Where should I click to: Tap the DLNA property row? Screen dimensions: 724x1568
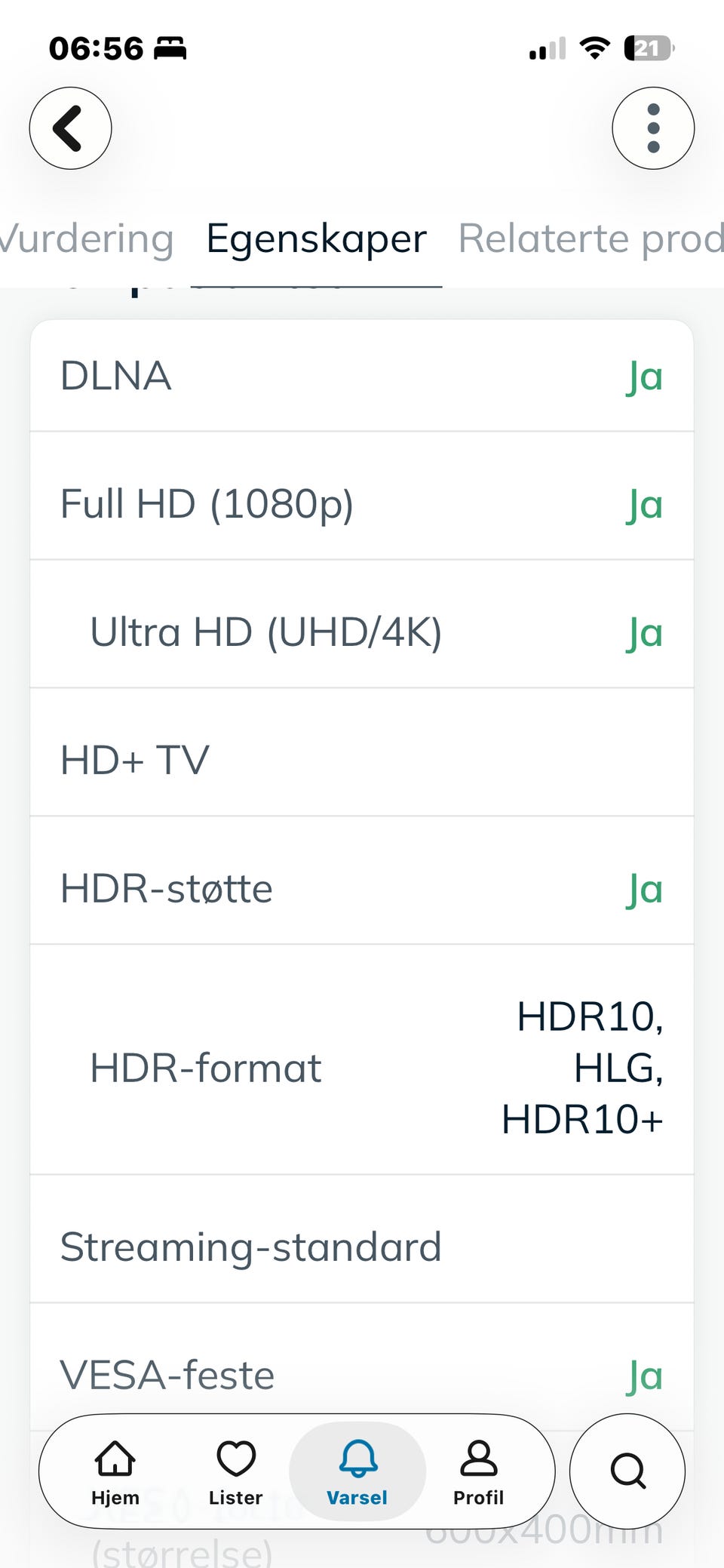point(362,376)
